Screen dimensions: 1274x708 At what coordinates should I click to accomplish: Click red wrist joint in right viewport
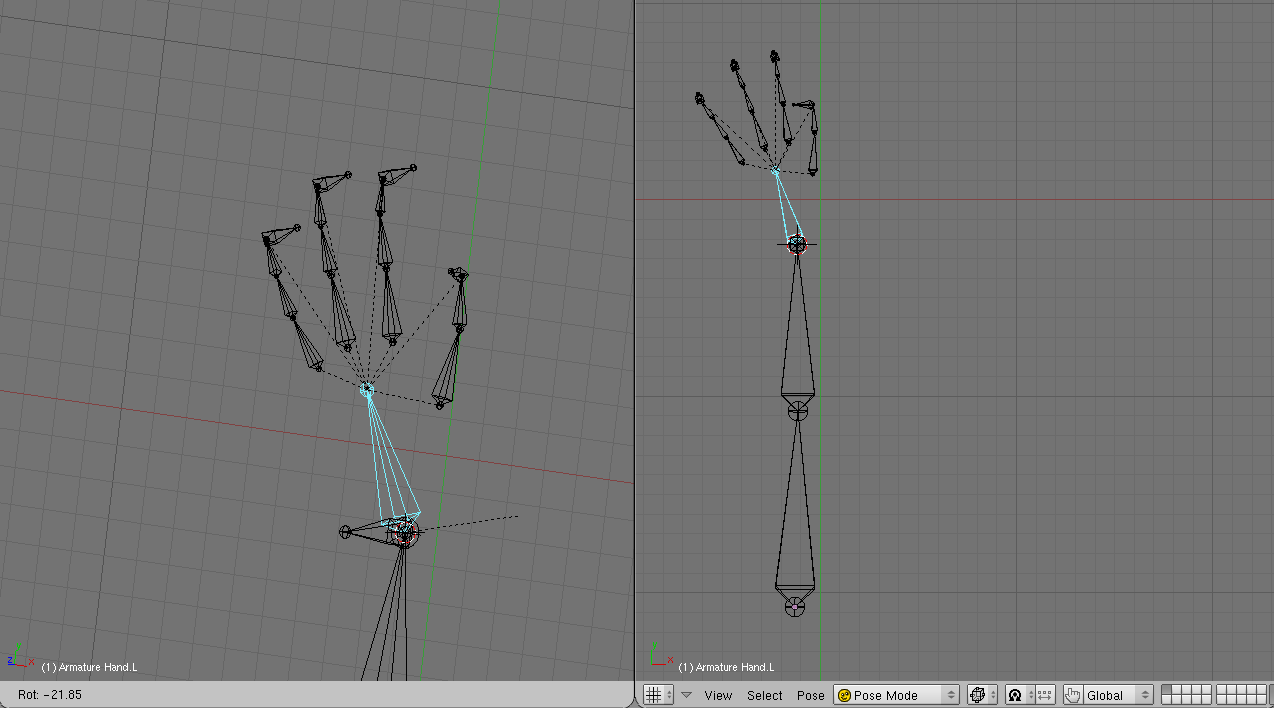[797, 244]
